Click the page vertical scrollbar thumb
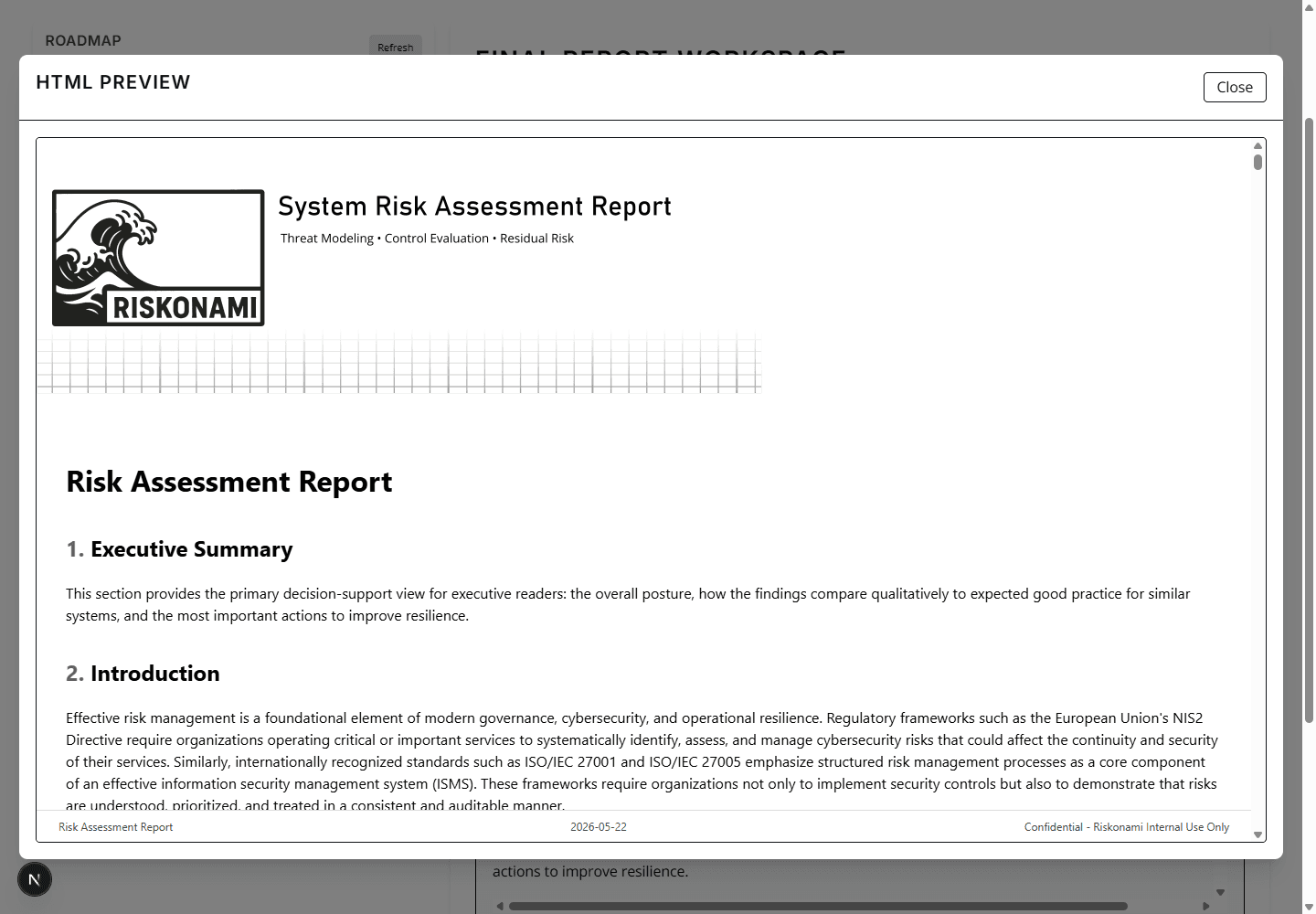Screen dimensions: 1316x914 tap(1309, 420)
